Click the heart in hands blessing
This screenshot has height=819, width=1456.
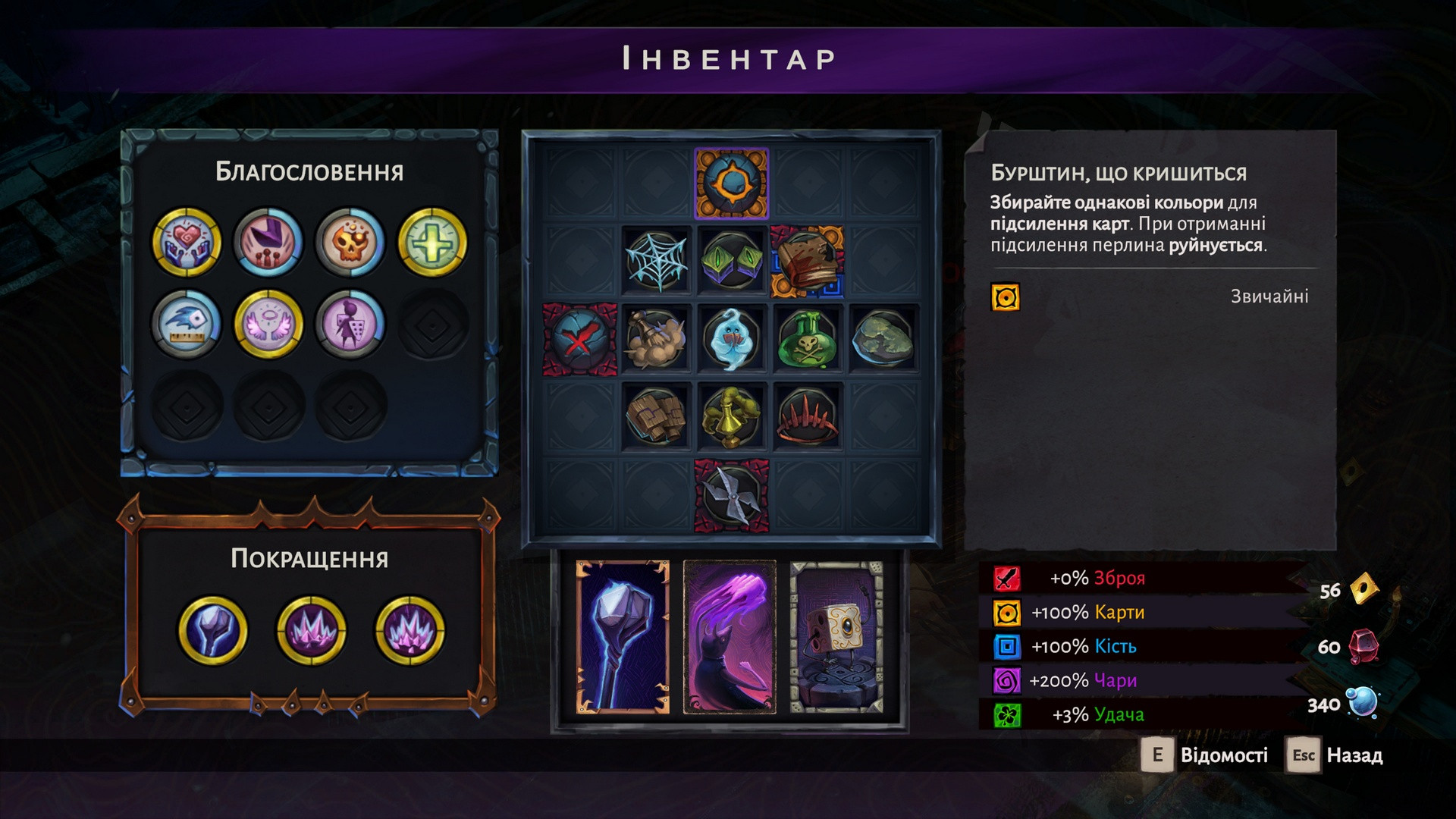coord(187,243)
